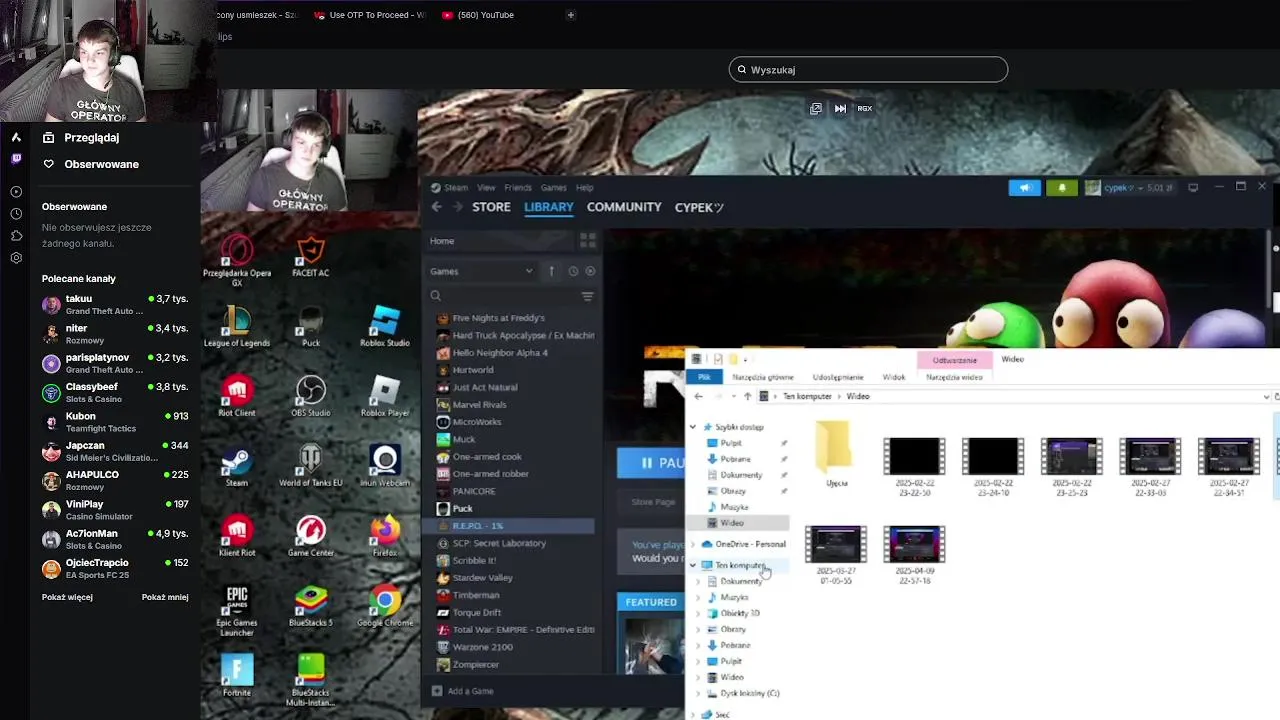Click Steam recent activity clock icon
This screenshot has width=1280, height=720.
[573, 271]
